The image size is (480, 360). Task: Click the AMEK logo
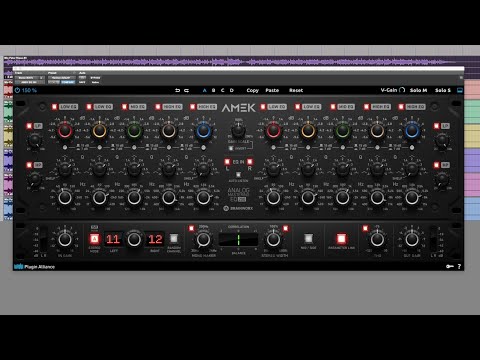point(238,108)
